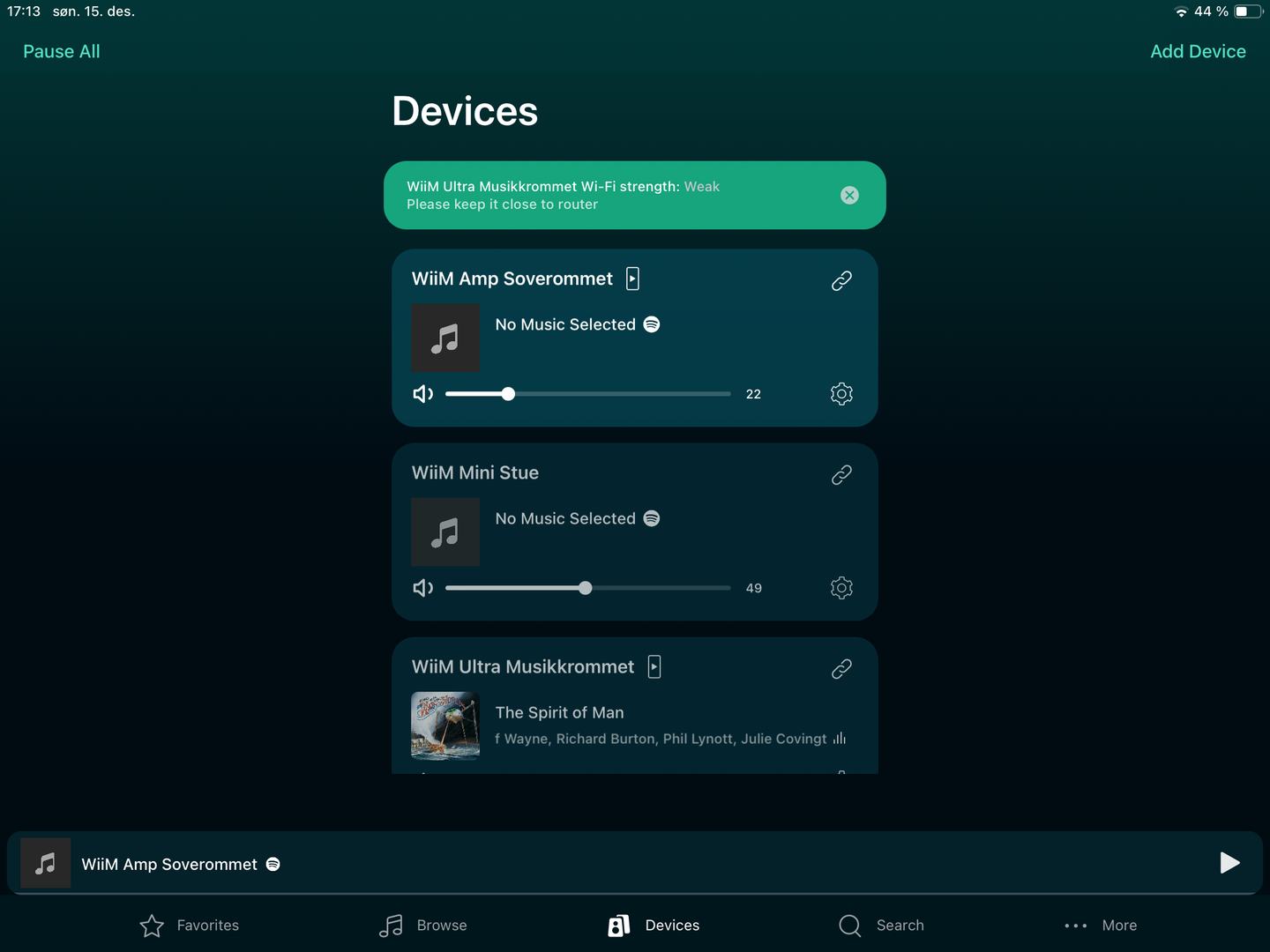Click The Spirit of Man track title
This screenshot has height=952, width=1270.
(x=560, y=712)
